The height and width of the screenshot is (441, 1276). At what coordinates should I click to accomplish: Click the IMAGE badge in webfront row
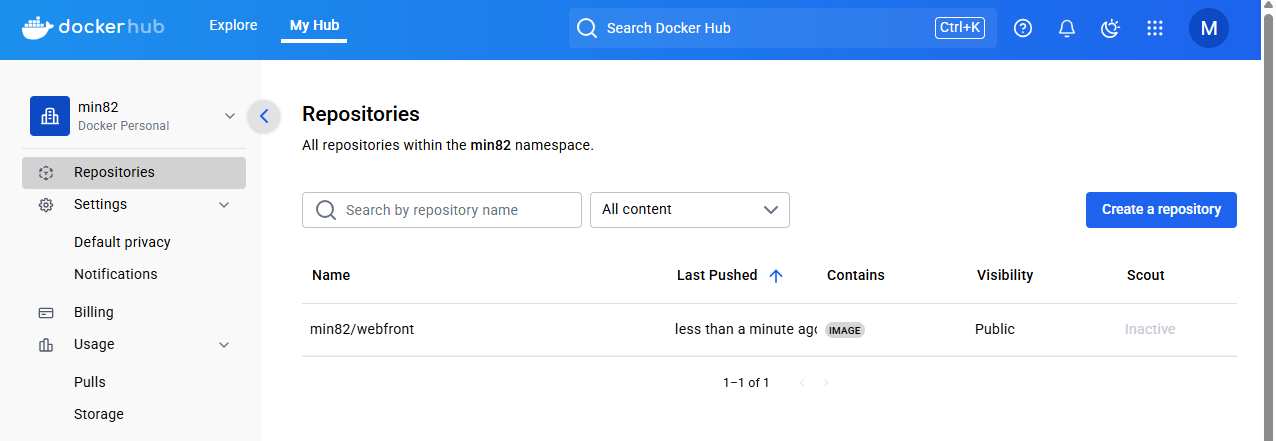845,330
